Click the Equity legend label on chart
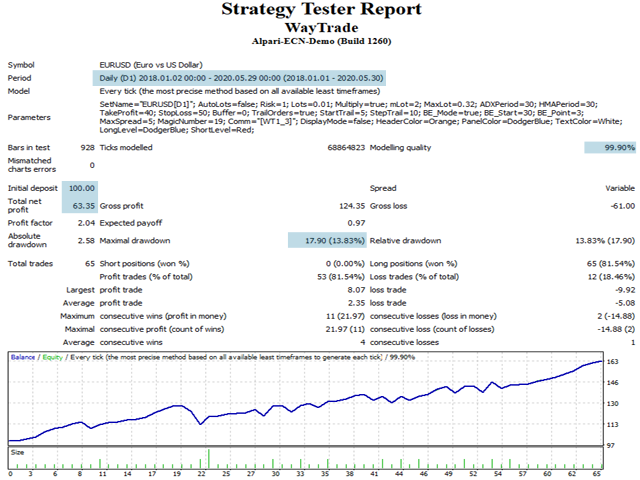Image resolution: width=640 pixels, height=480 pixels. click(x=53, y=357)
